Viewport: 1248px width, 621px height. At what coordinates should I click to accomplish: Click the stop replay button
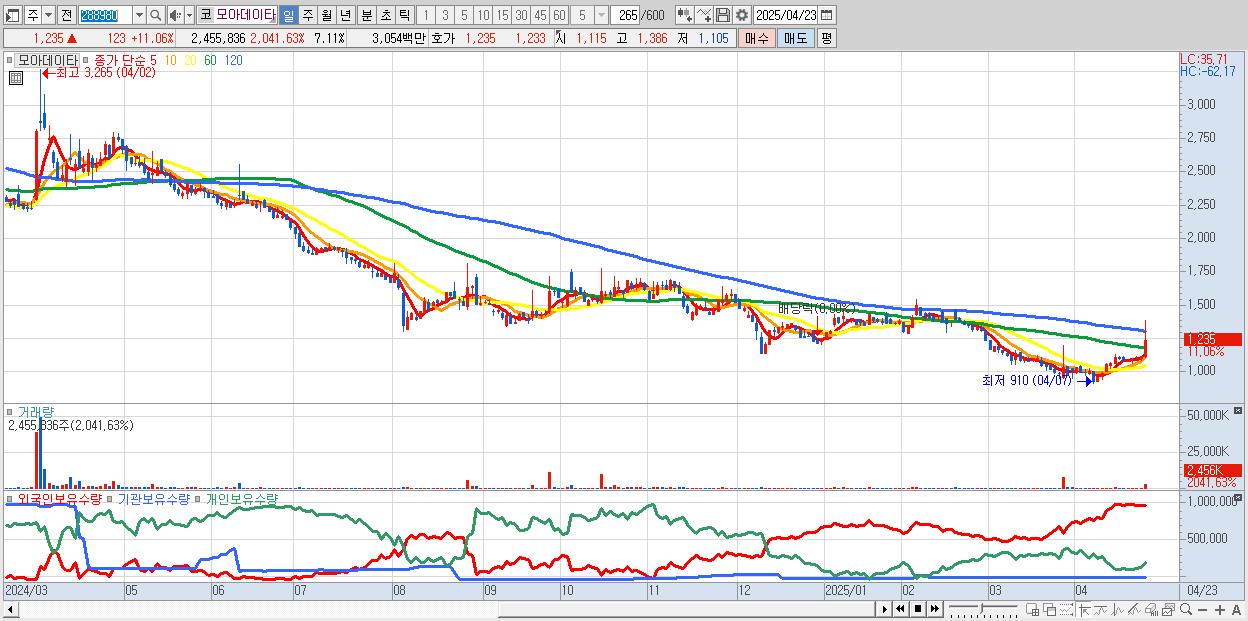click(918, 609)
